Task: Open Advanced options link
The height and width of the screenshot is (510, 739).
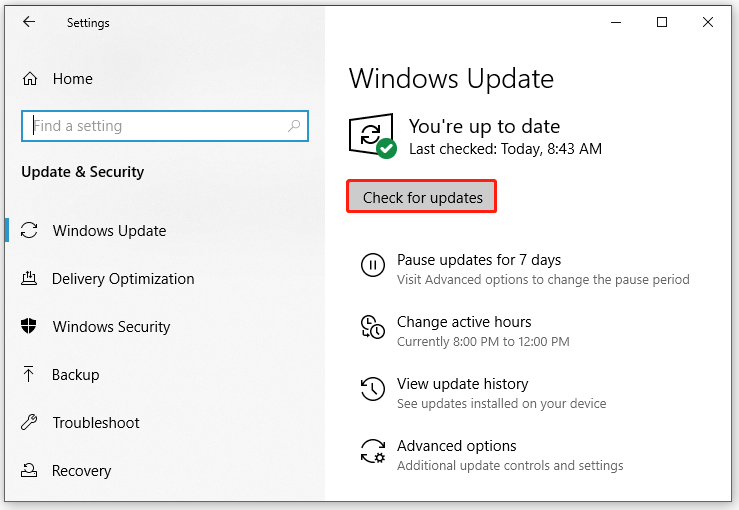Action: [457, 446]
